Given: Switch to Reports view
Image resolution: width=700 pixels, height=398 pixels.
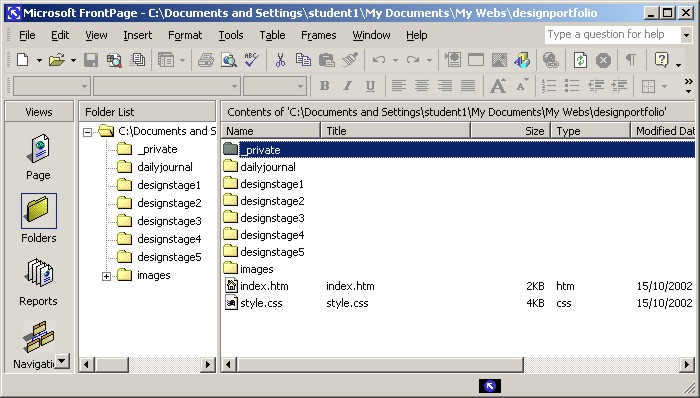Looking at the screenshot, I should pyautogui.click(x=38, y=282).
